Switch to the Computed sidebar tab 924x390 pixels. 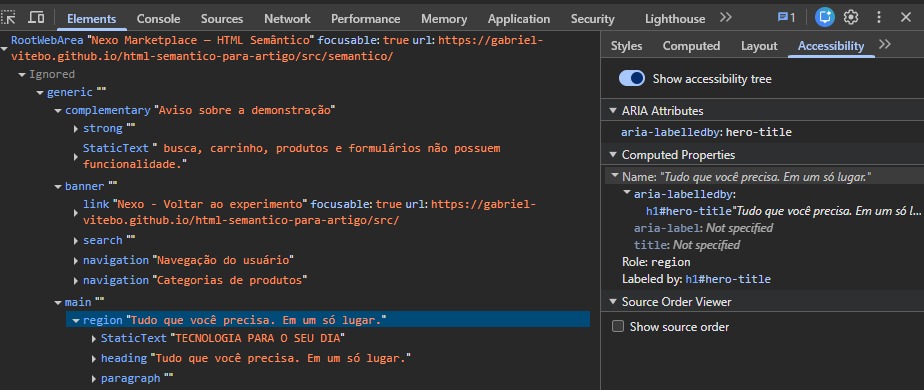pyautogui.click(x=691, y=45)
